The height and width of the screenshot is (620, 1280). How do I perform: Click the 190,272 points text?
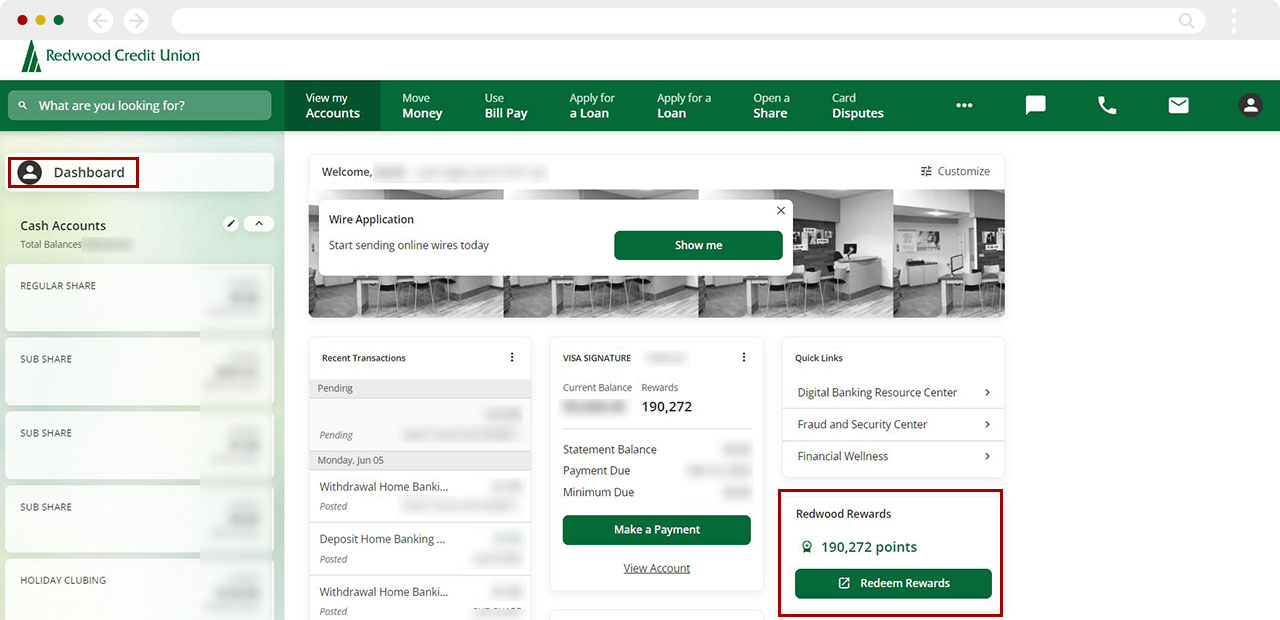pos(869,547)
